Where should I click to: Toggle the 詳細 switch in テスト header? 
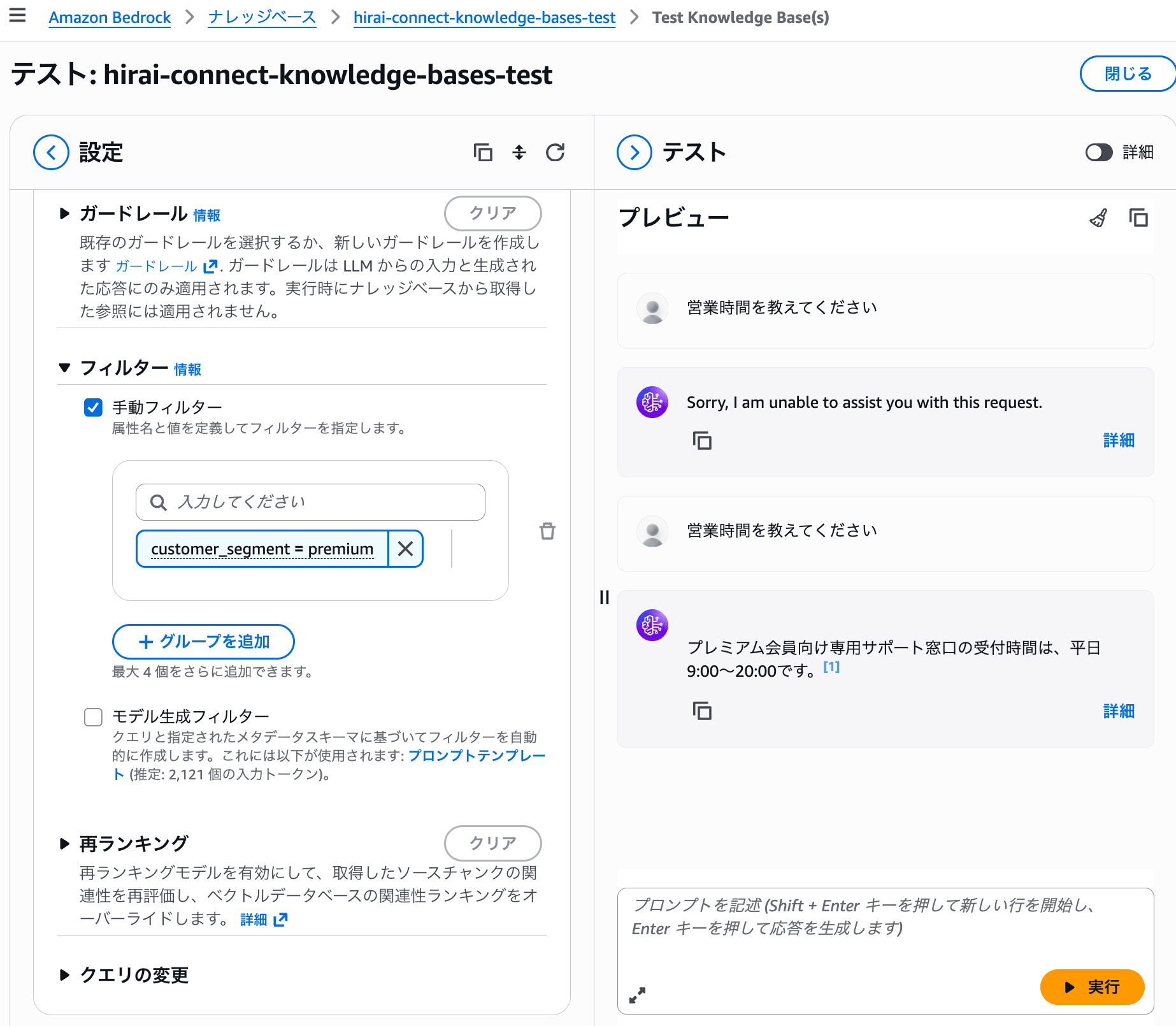coord(1099,152)
